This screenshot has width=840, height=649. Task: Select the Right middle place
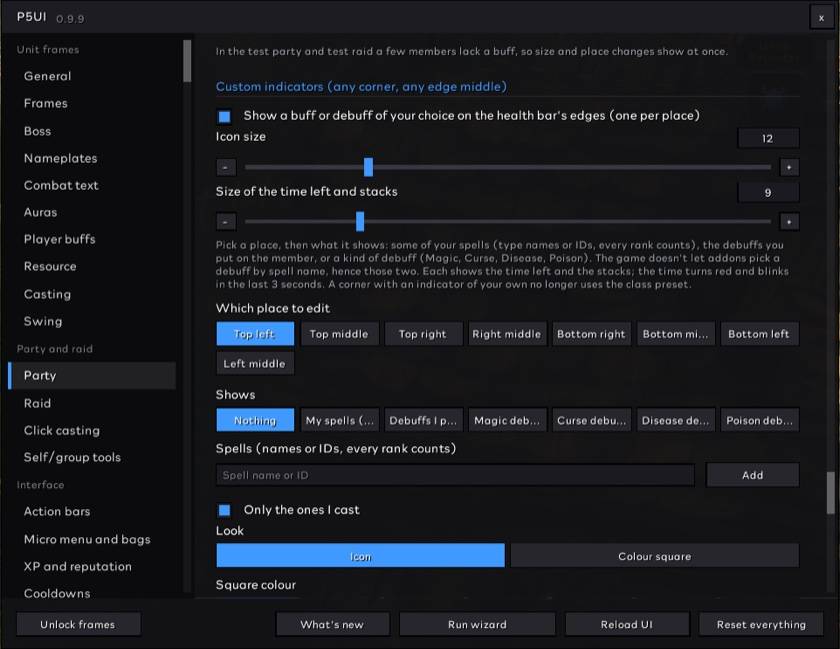pyautogui.click(x=507, y=334)
